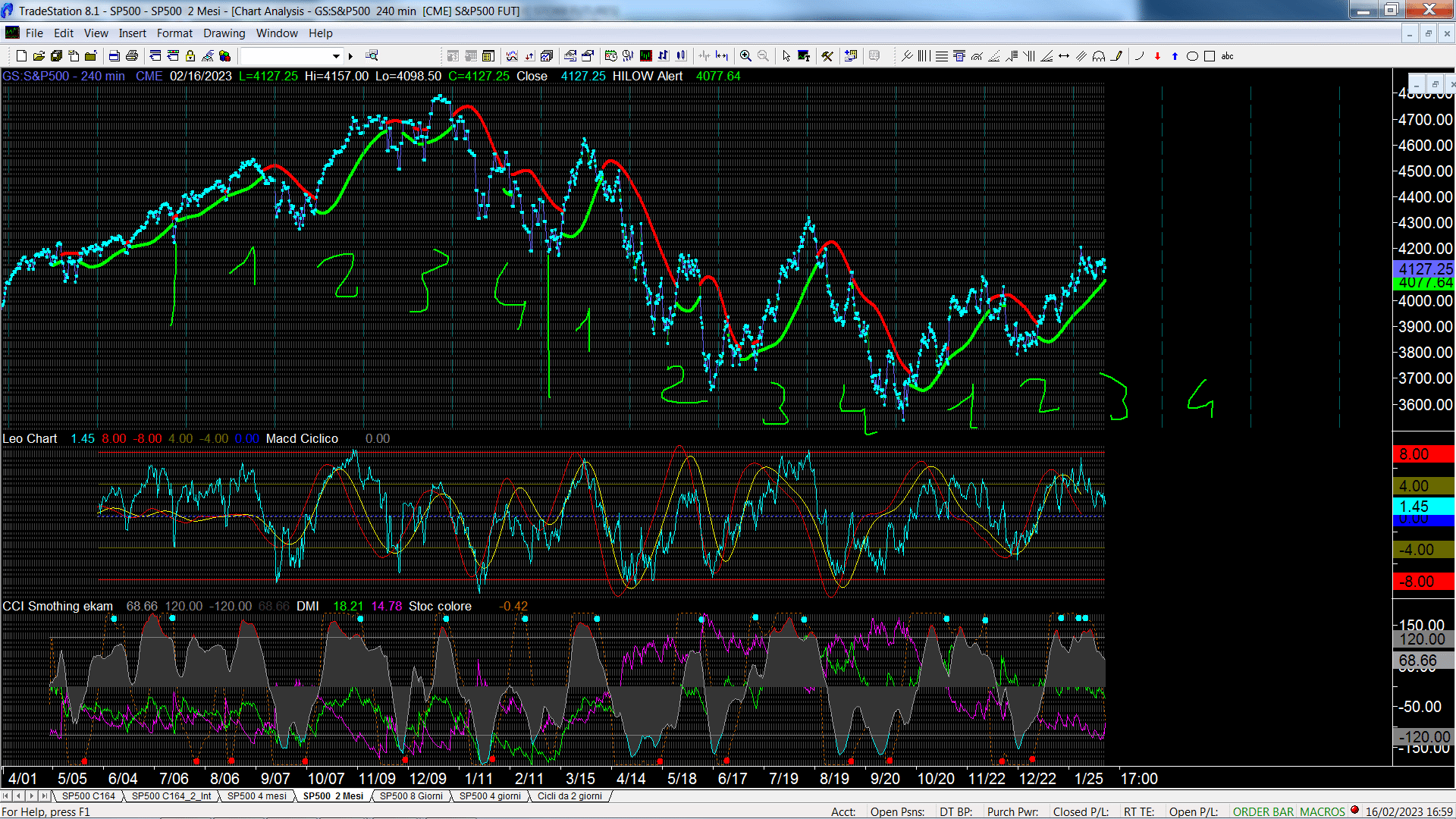Select the parallel channel lines tool
Viewport: 1456px width, 819px height.
click(1081, 56)
